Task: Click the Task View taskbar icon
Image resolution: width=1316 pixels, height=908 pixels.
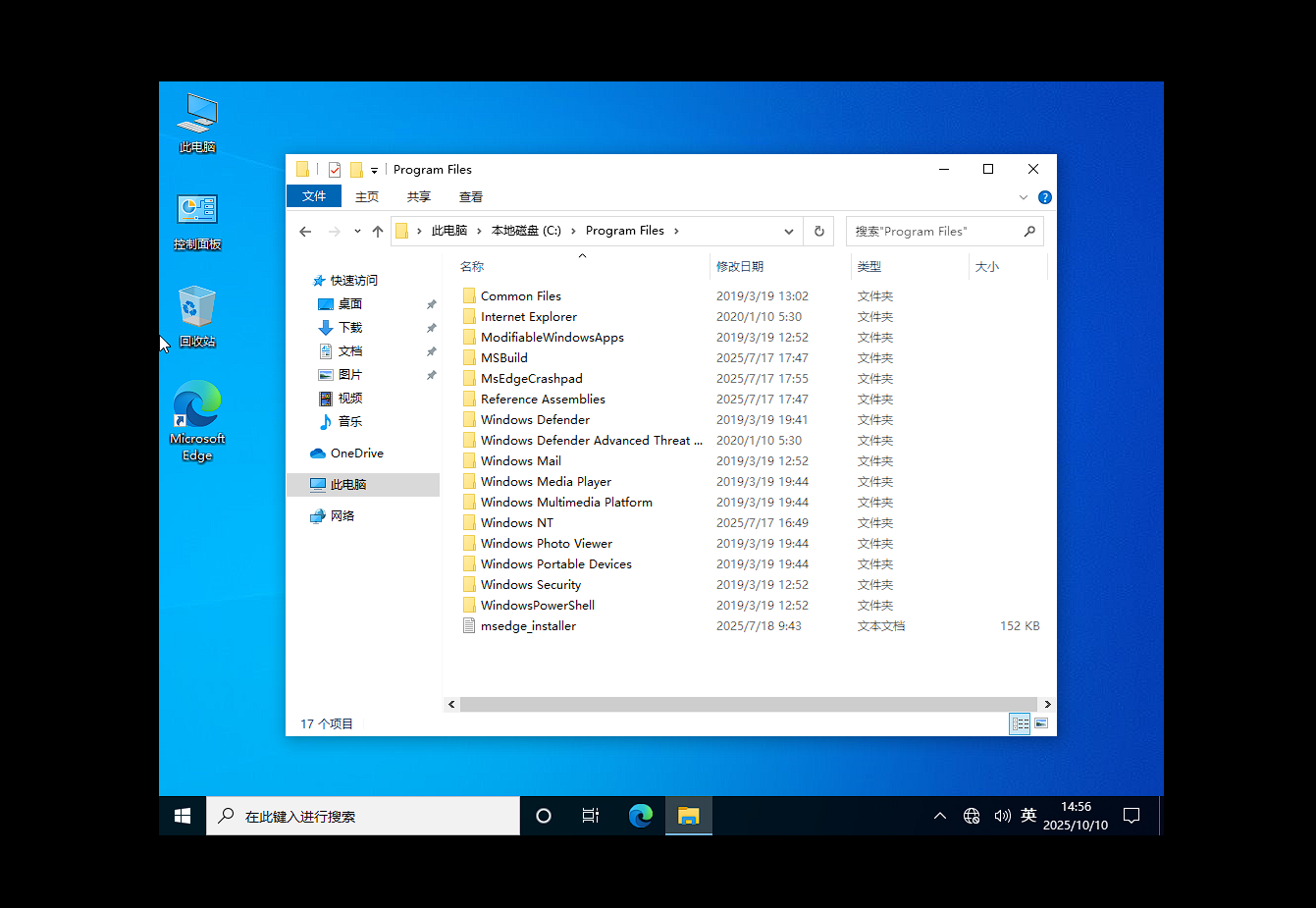Action: coord(590,816)
